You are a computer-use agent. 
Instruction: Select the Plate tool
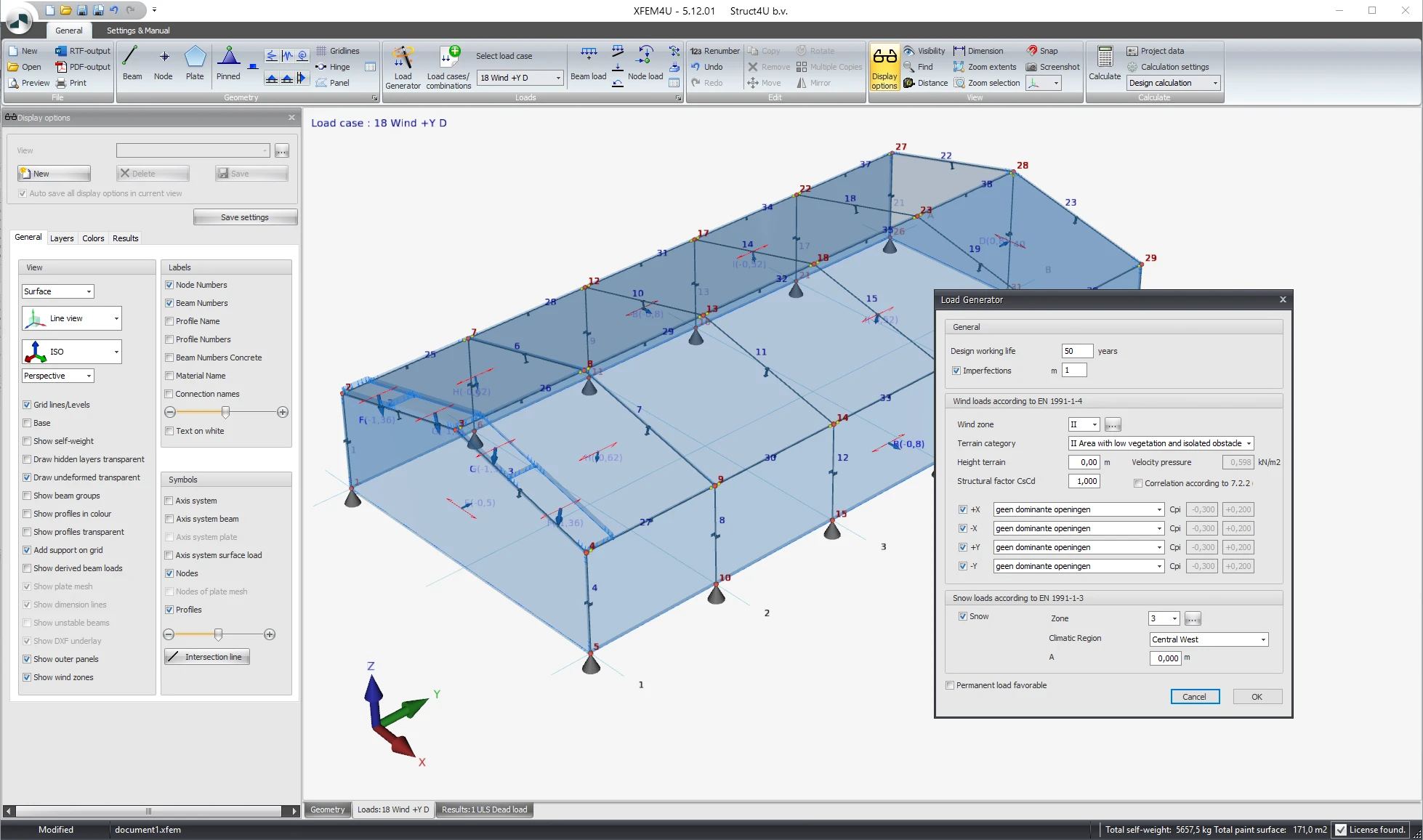click(195, 64)
